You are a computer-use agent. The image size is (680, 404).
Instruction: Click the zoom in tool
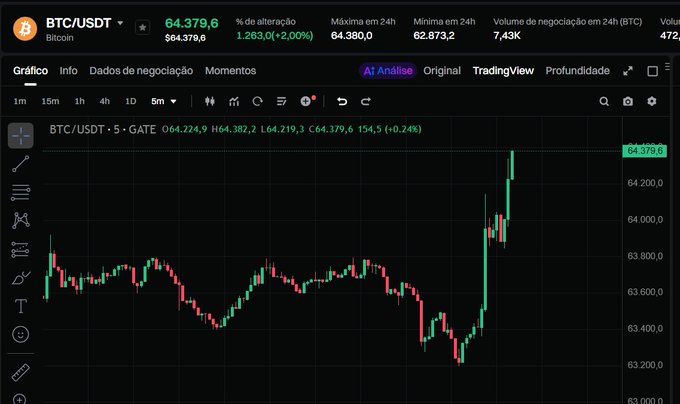[20, 399]
